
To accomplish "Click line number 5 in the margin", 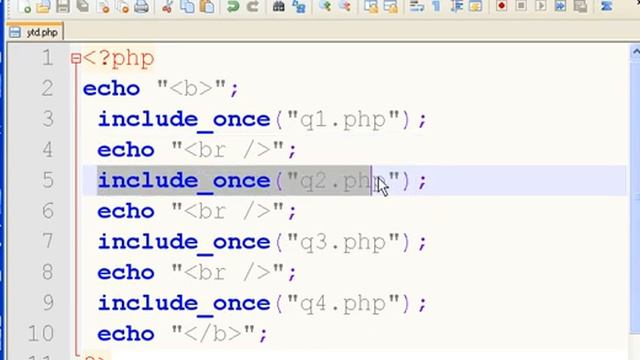I will [x=47, y=180].
